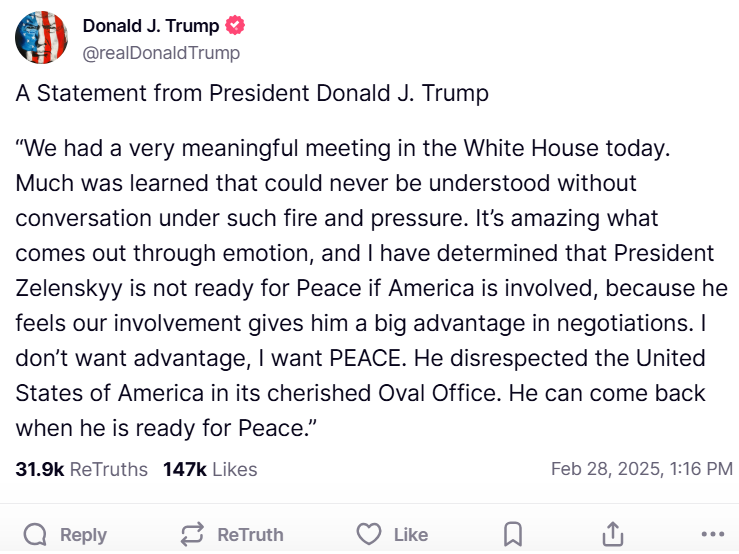
Task: Open the share post icon
Action: 613,534
